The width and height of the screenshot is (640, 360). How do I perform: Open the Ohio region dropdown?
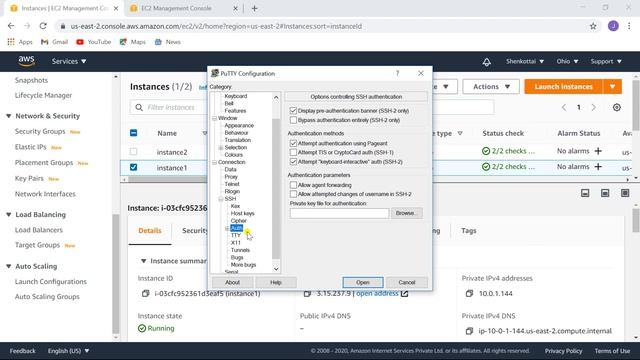pyautogui.click(x=567, y=61)
